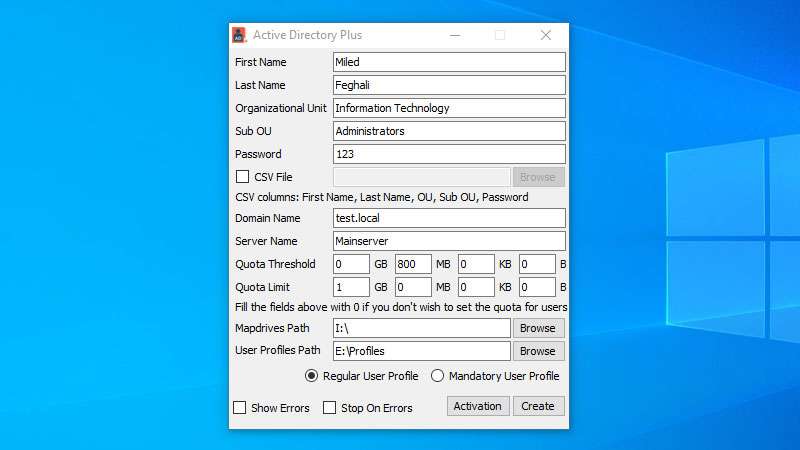Click the Active Directory Plus app icon
The height and width of the screenshot is (450, 800).
[x=239, y=35]
